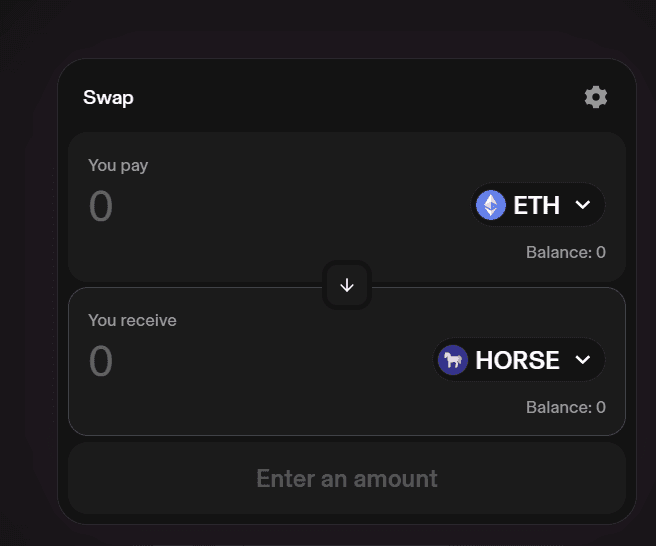656x546 pixels.
Task: Select the Swap heading tab
Action: click(x=108, y=98)
